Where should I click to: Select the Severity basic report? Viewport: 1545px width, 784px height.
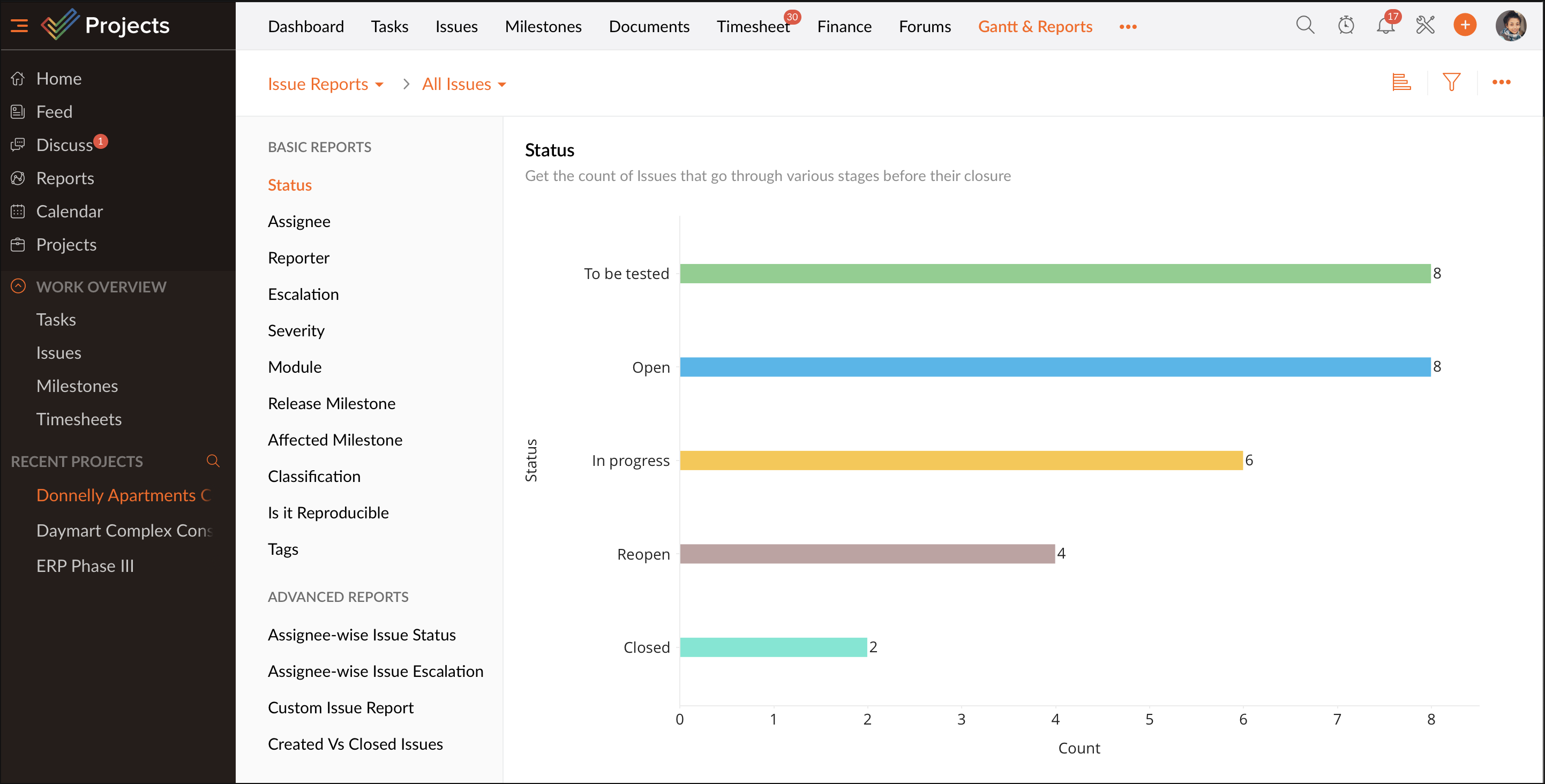296,331
